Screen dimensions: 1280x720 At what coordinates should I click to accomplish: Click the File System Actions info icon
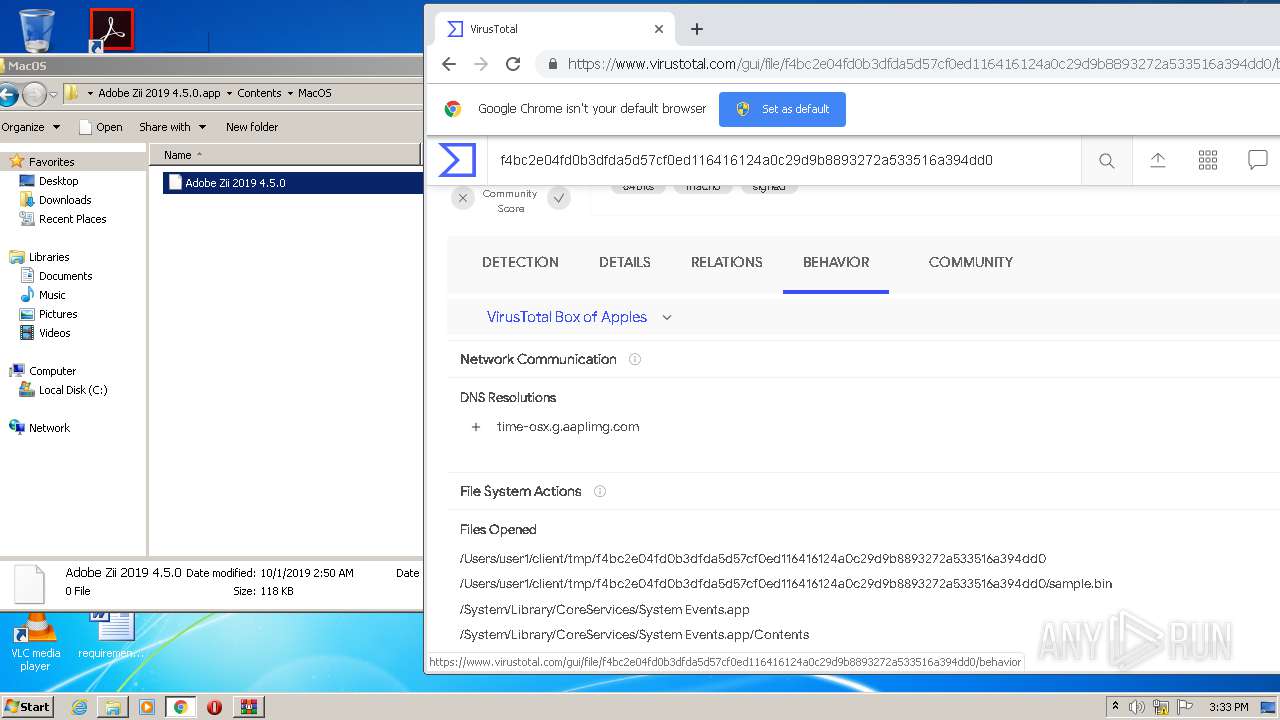coord(600,491)
